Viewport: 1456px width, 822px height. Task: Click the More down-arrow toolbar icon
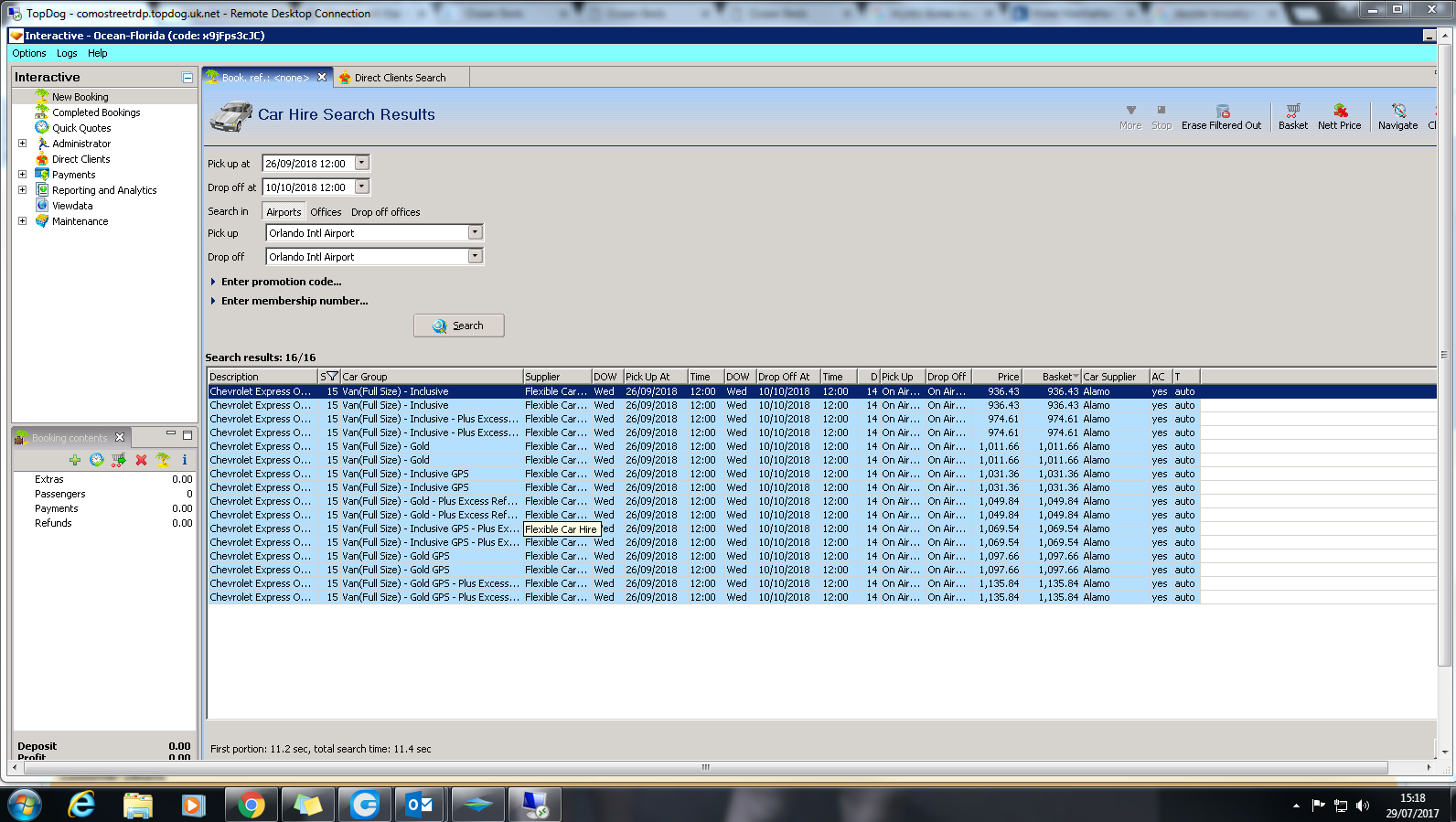pyautogui.click(x=1131, y=111)
